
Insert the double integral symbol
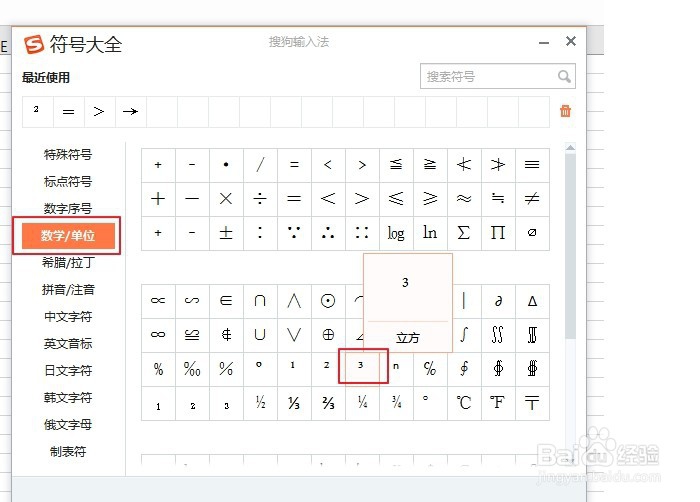click(x=498, y=335)
